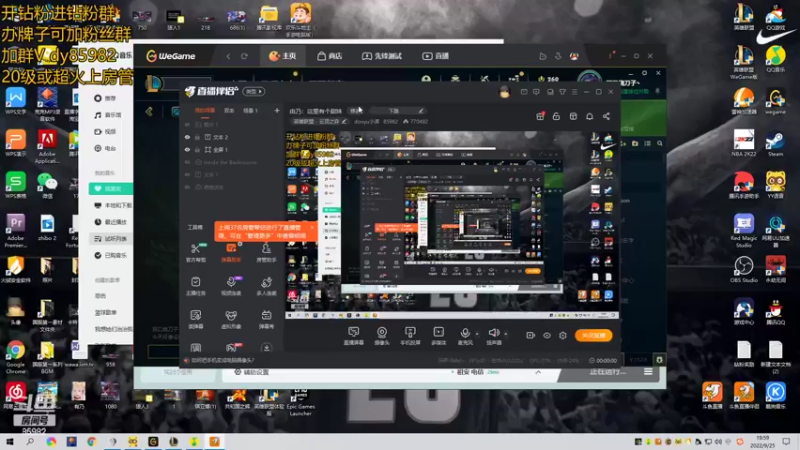
Task: Select 本地和下载 in music player sidebar
Action: [x=113, y=205]
